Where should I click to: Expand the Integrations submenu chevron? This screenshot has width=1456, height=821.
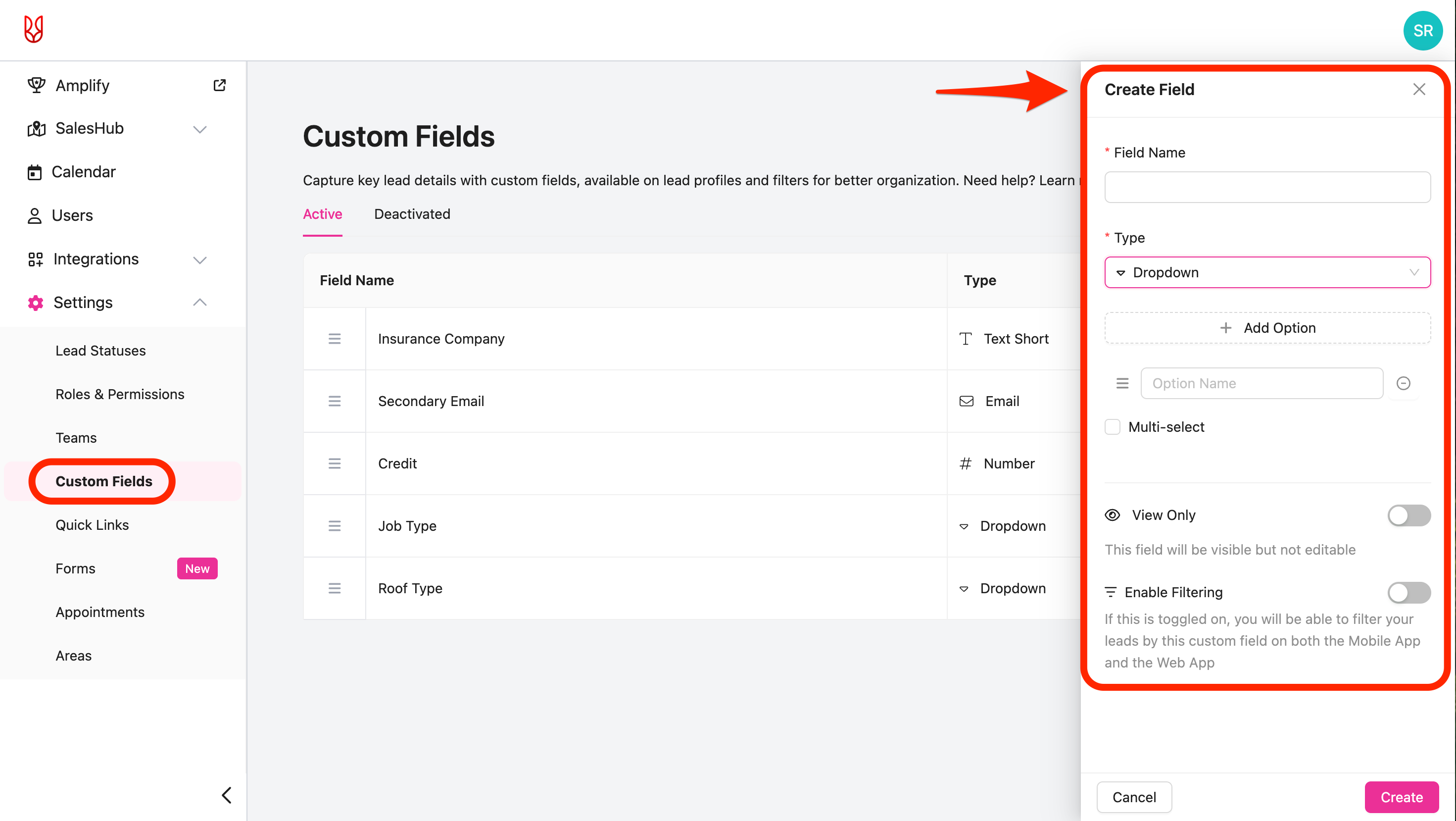coord(199,260)
